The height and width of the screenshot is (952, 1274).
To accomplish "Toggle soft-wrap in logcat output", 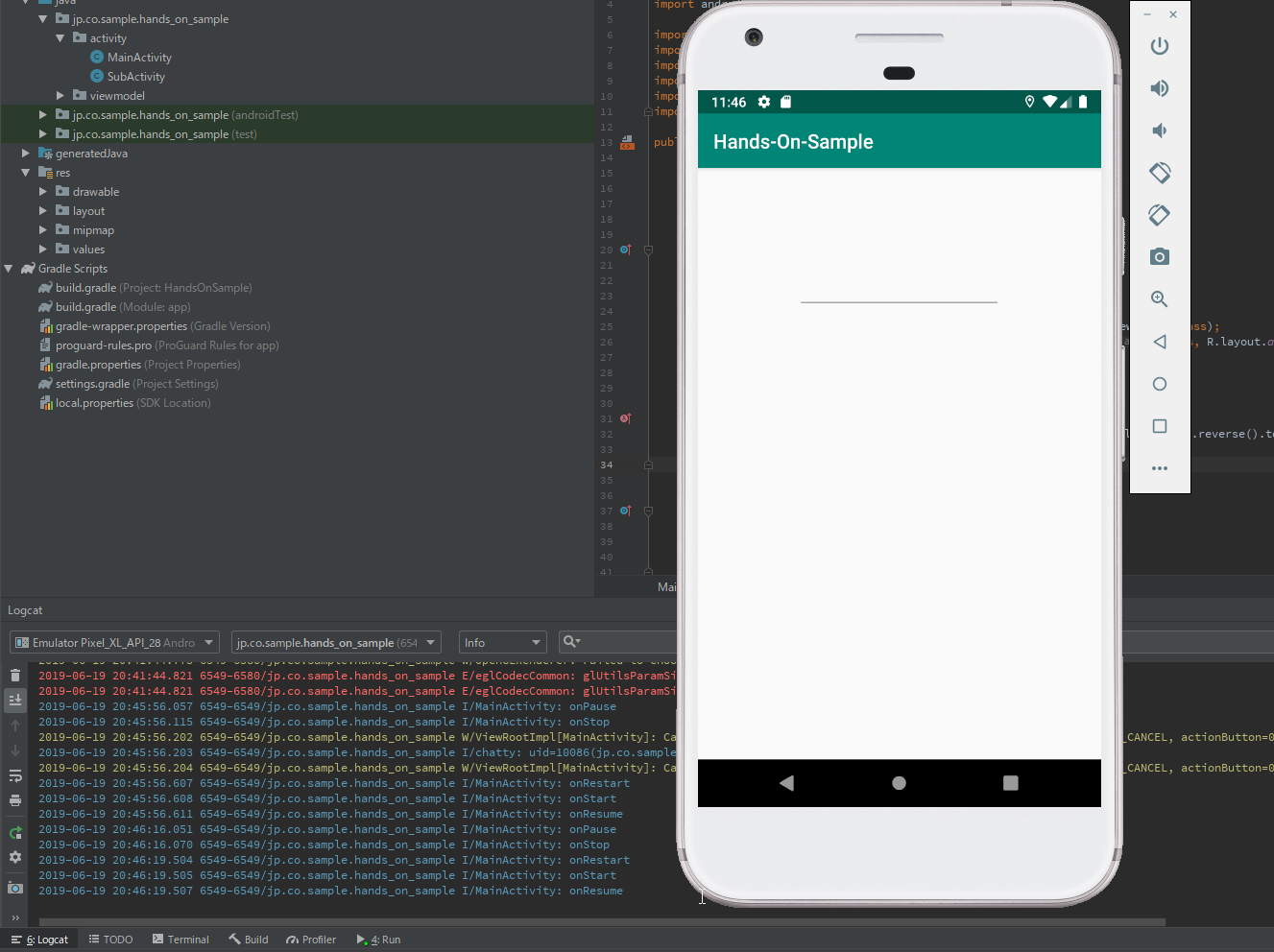I will tap(15, 775).
